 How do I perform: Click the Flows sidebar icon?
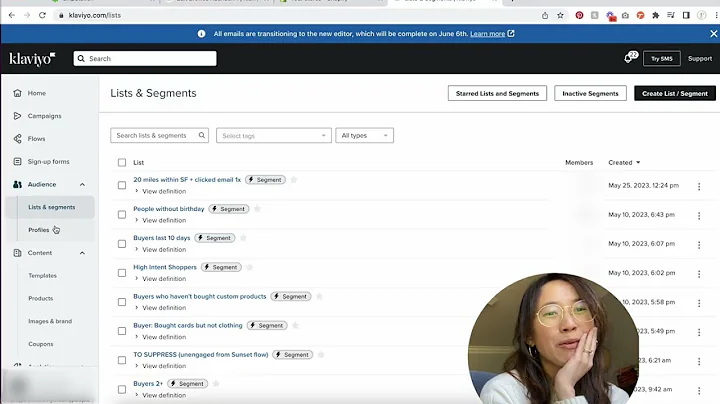coord(17,139)
